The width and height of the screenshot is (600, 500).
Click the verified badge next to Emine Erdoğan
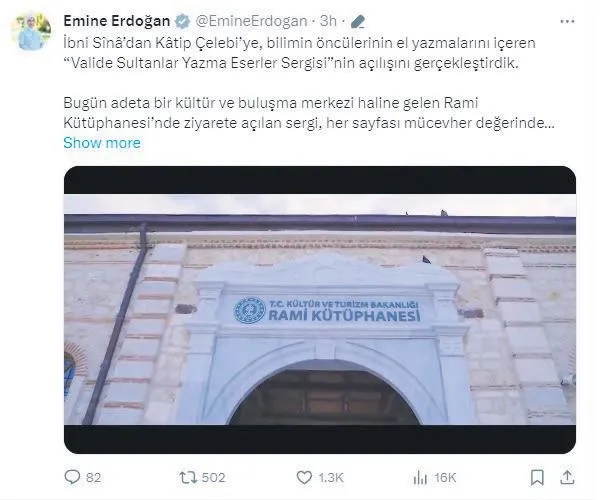[x=183, y=21]
